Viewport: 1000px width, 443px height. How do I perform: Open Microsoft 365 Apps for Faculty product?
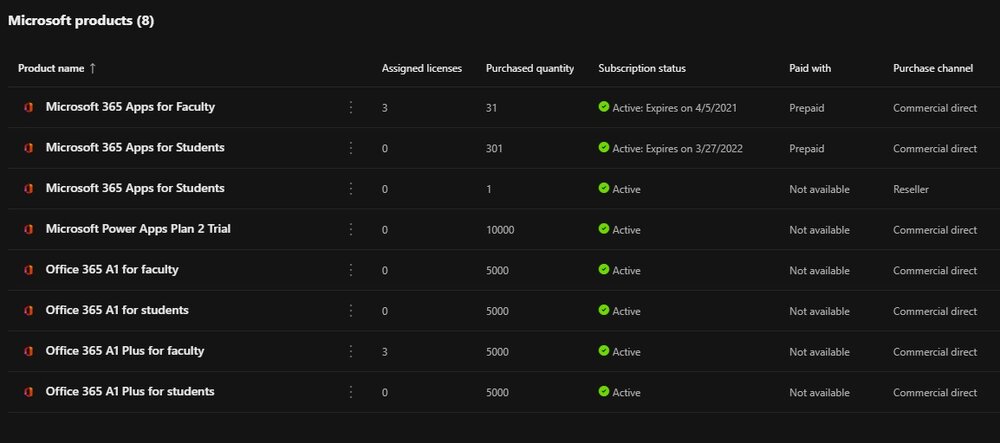(130, 107)
